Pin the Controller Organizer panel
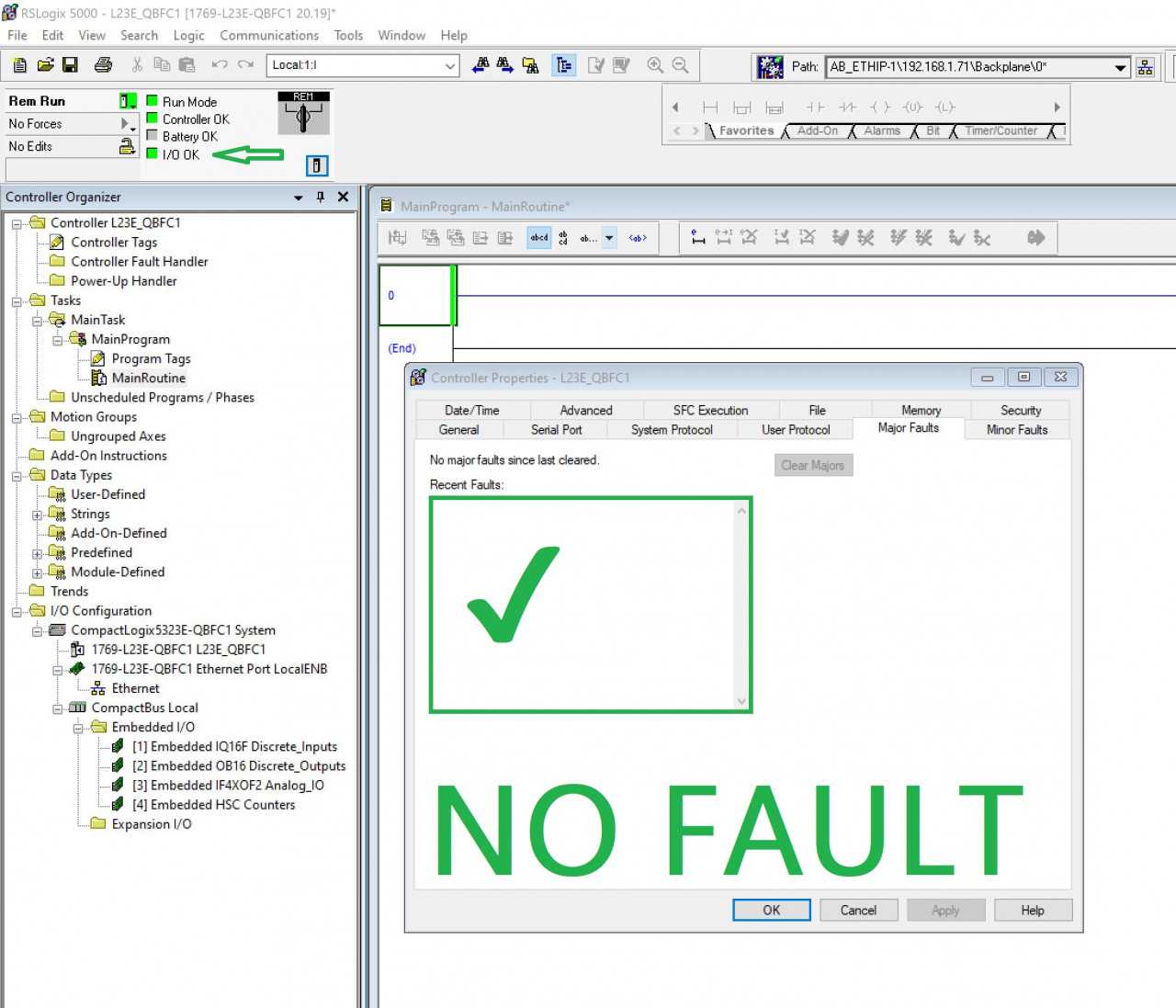Viewport: 1176px width, 1008px height. click(x=320, y=197)
